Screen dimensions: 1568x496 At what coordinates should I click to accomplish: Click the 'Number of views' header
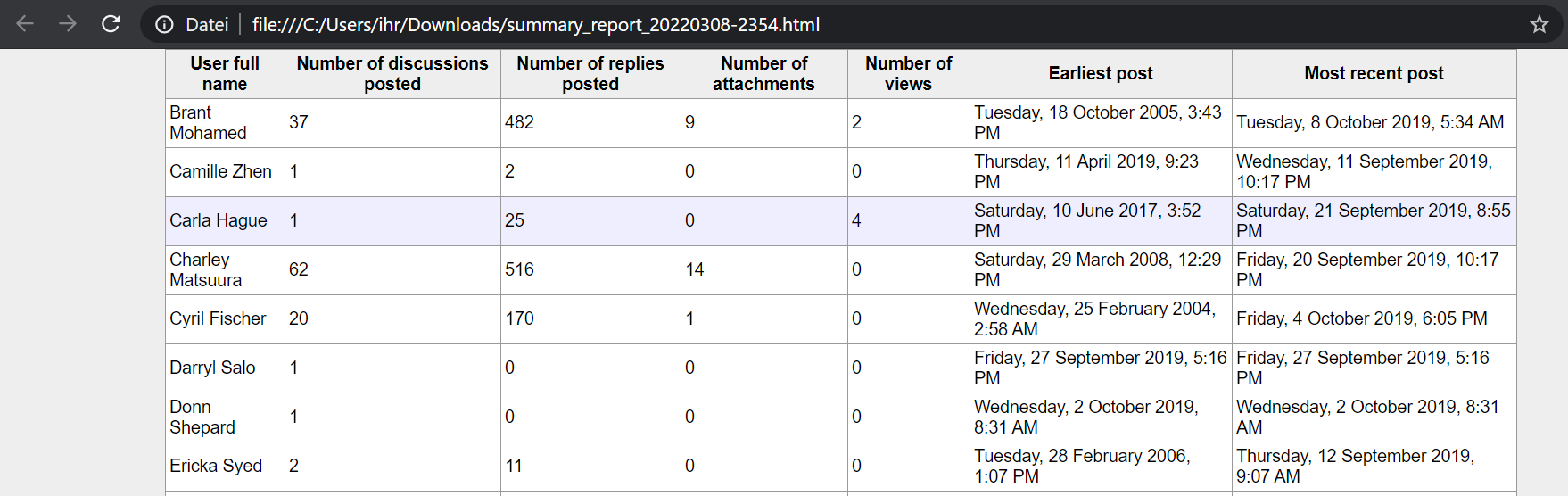(908, 74)
